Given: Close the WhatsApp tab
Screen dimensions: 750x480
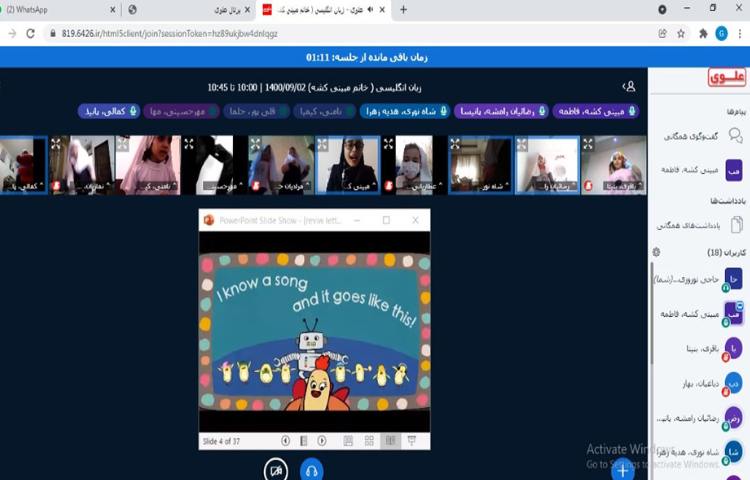Looking at the screenshot, I should pos(112,10).
